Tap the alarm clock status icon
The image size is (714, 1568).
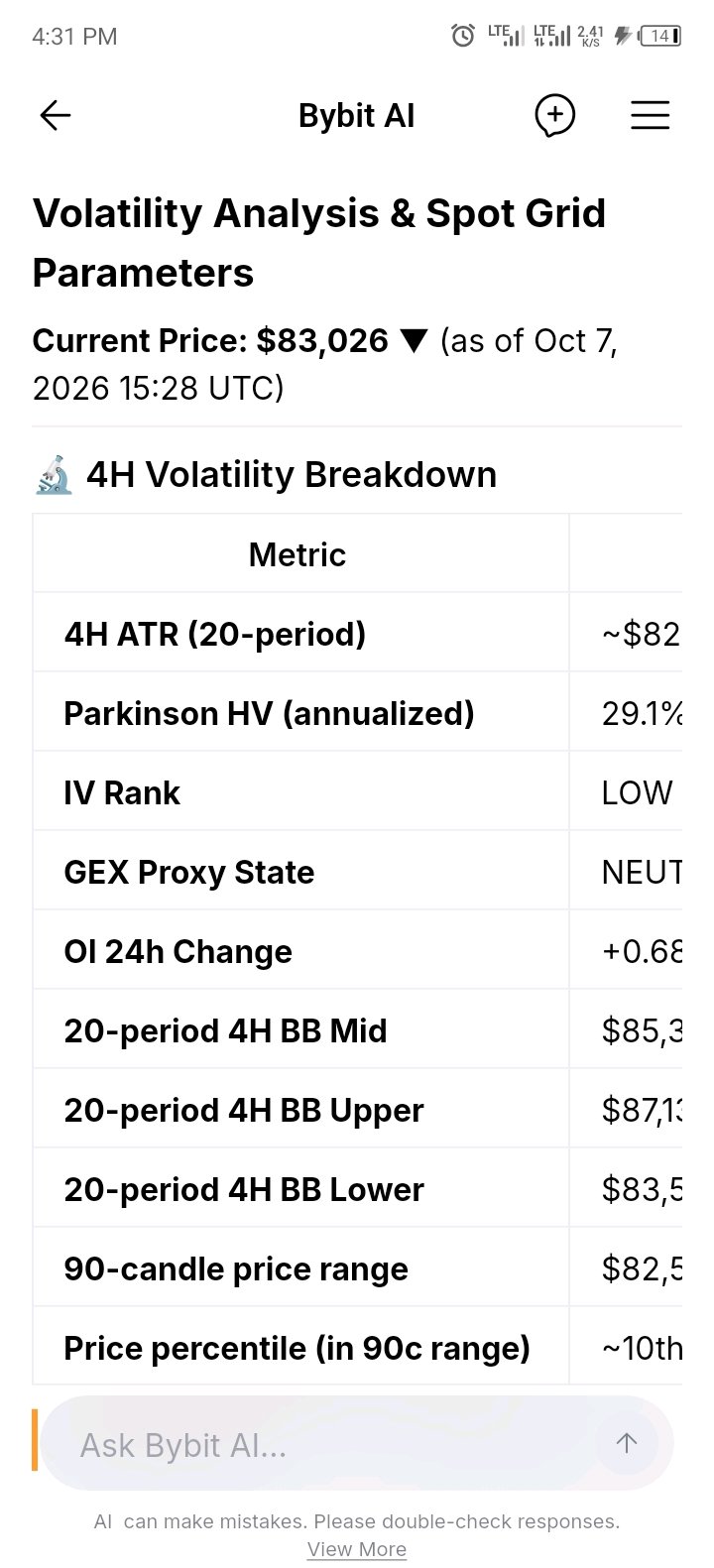pyautogui.click(x=463, y=37)
